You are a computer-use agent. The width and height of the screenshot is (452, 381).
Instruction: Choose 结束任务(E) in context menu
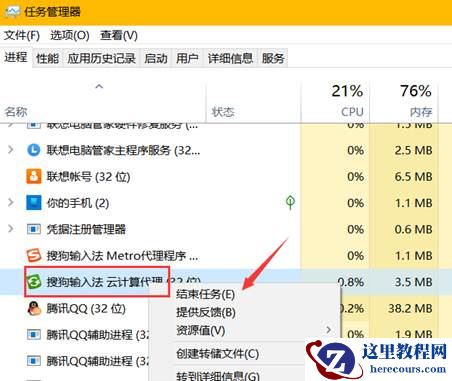coord(205,294)
